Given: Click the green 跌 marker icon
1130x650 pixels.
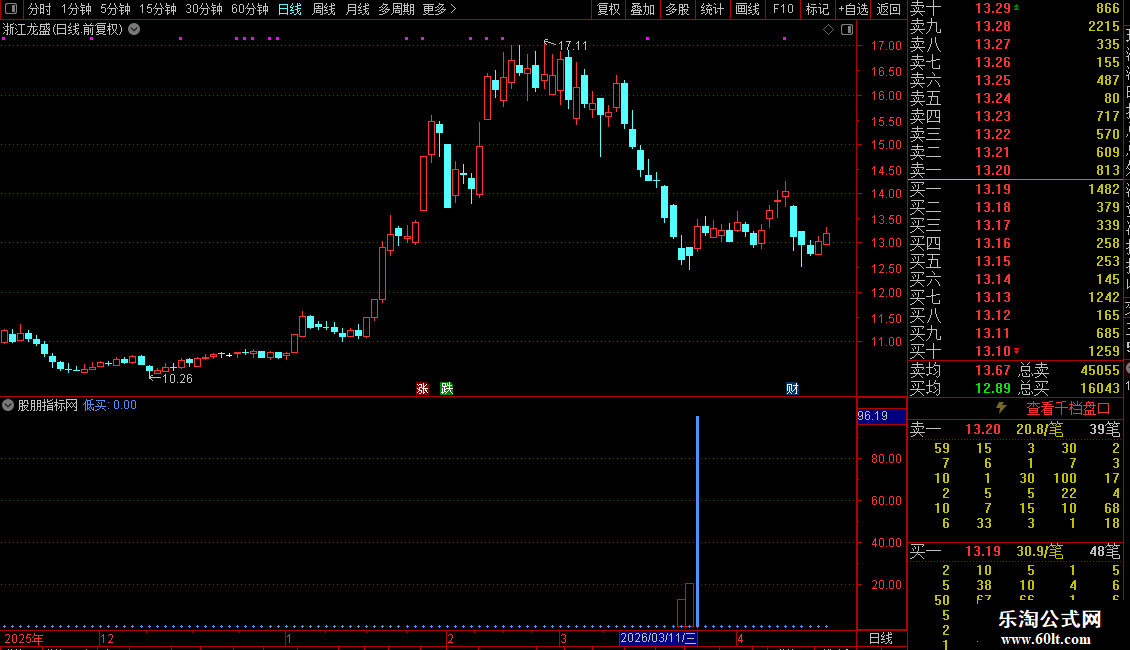Looking at the screenshot, I should pyautogui.click(x=447, y=388).
